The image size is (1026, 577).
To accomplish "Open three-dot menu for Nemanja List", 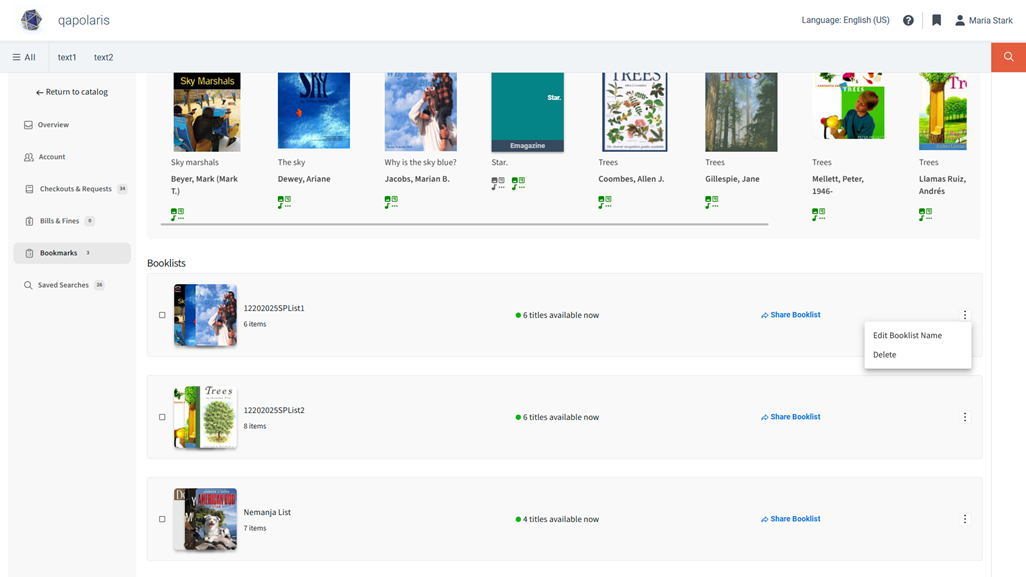I will 964,519.
